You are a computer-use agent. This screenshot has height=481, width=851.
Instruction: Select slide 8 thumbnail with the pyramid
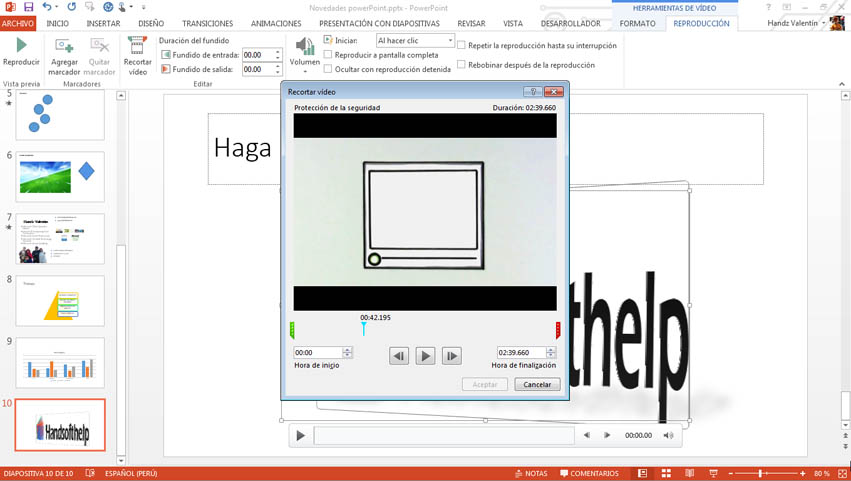click(60, 301)
